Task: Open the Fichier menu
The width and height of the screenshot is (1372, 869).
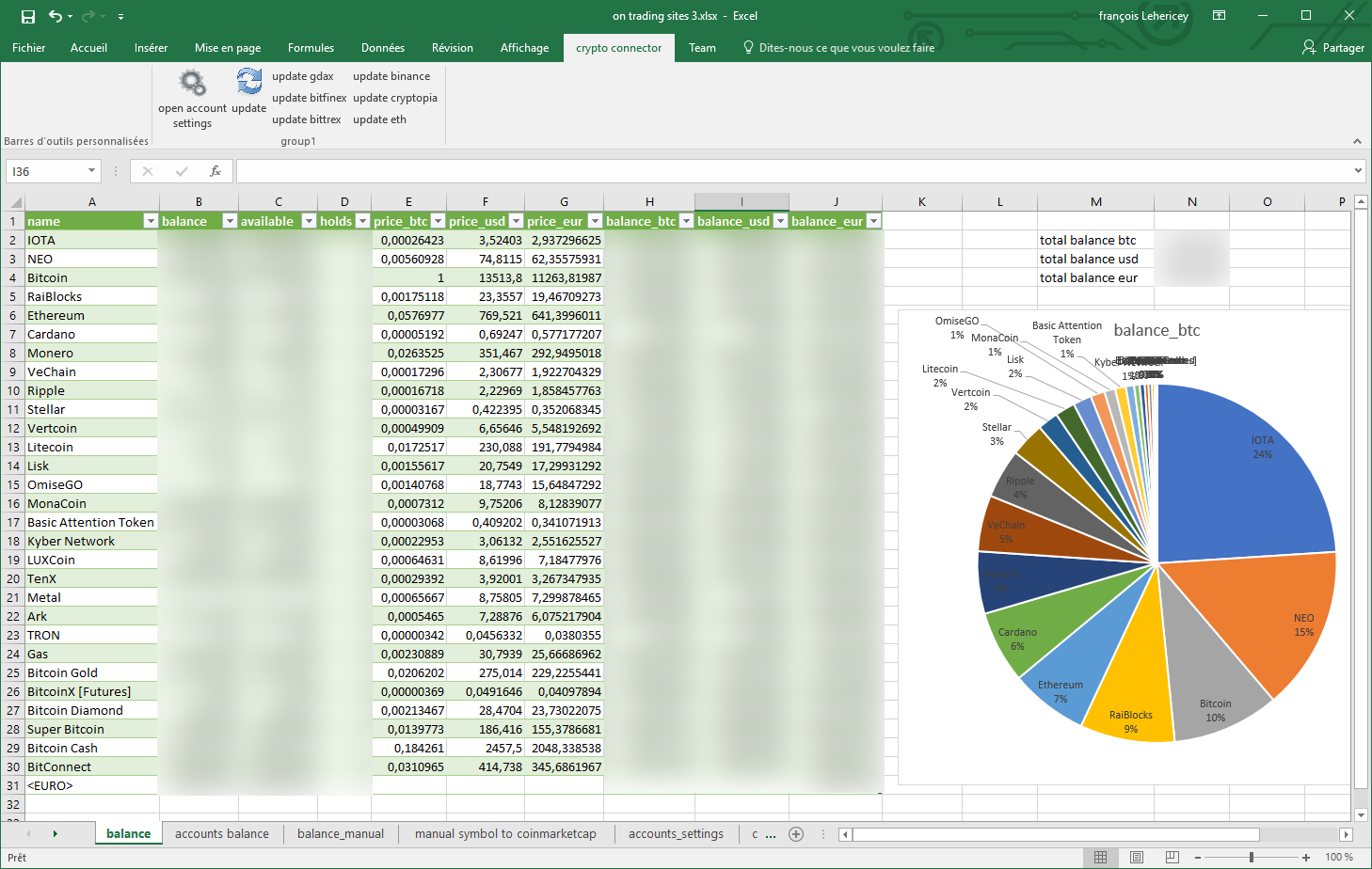Action: point(29,48)
